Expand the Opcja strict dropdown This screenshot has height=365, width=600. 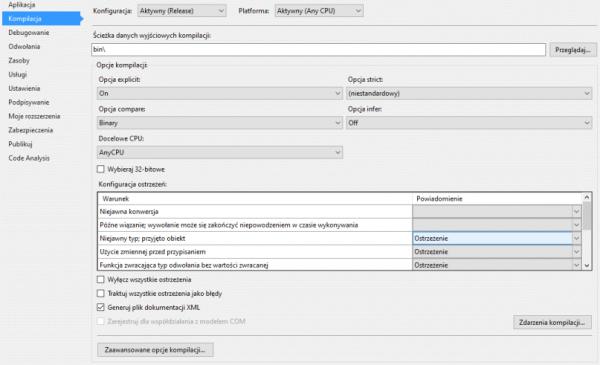[x=469, y=93]
